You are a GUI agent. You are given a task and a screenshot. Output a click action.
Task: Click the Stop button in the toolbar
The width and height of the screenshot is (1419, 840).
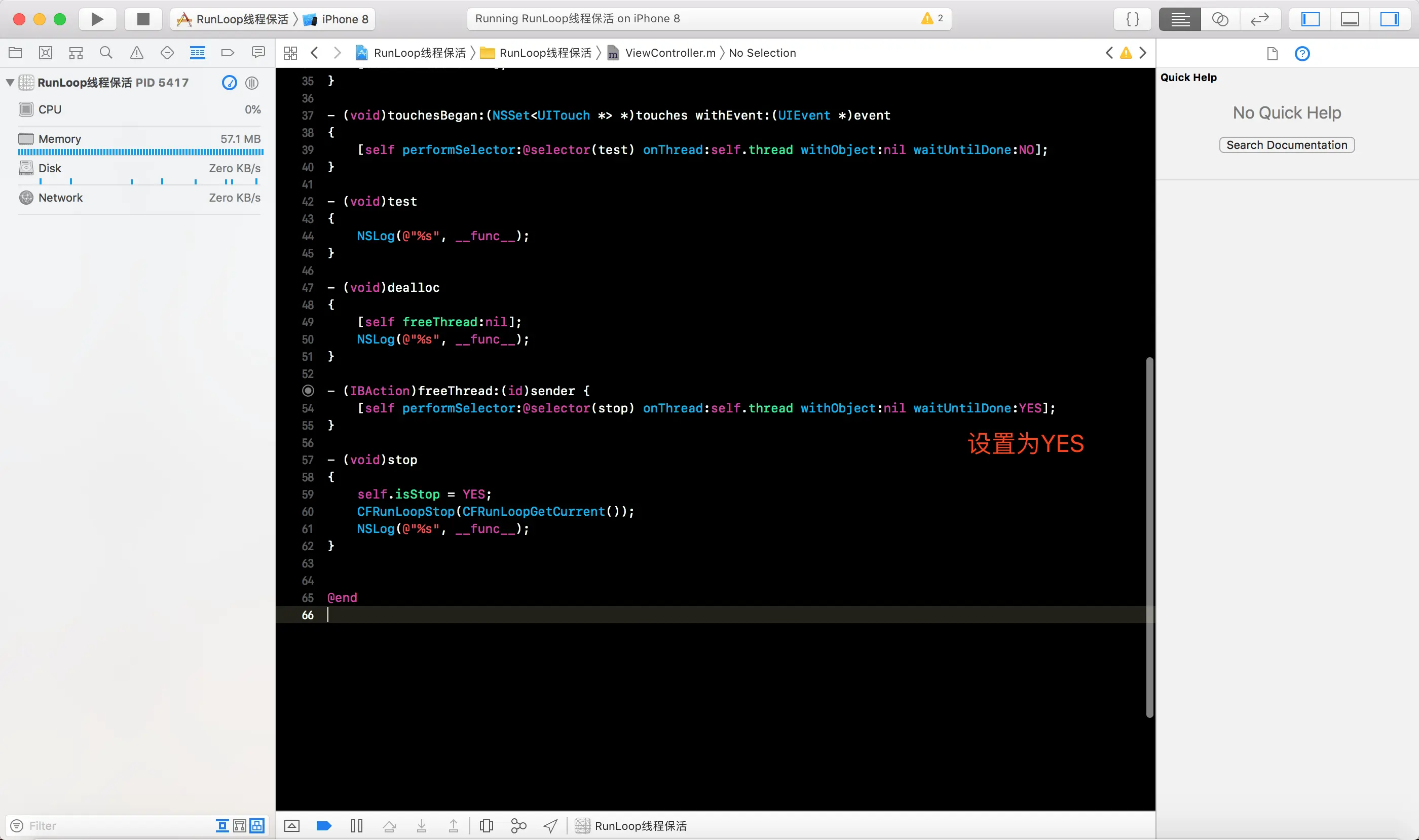click(x=143, y=19)
